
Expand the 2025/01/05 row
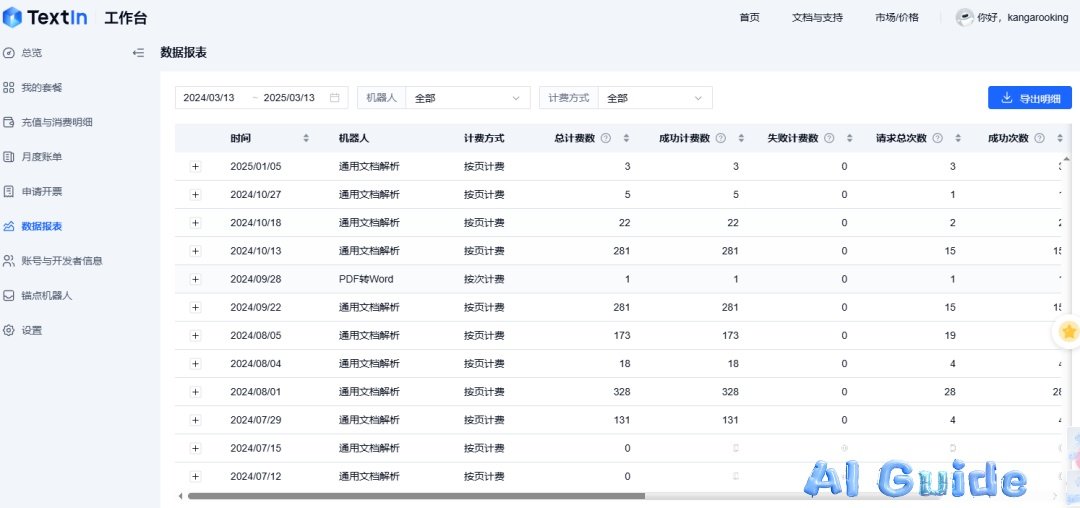click(x=196, y=167)
